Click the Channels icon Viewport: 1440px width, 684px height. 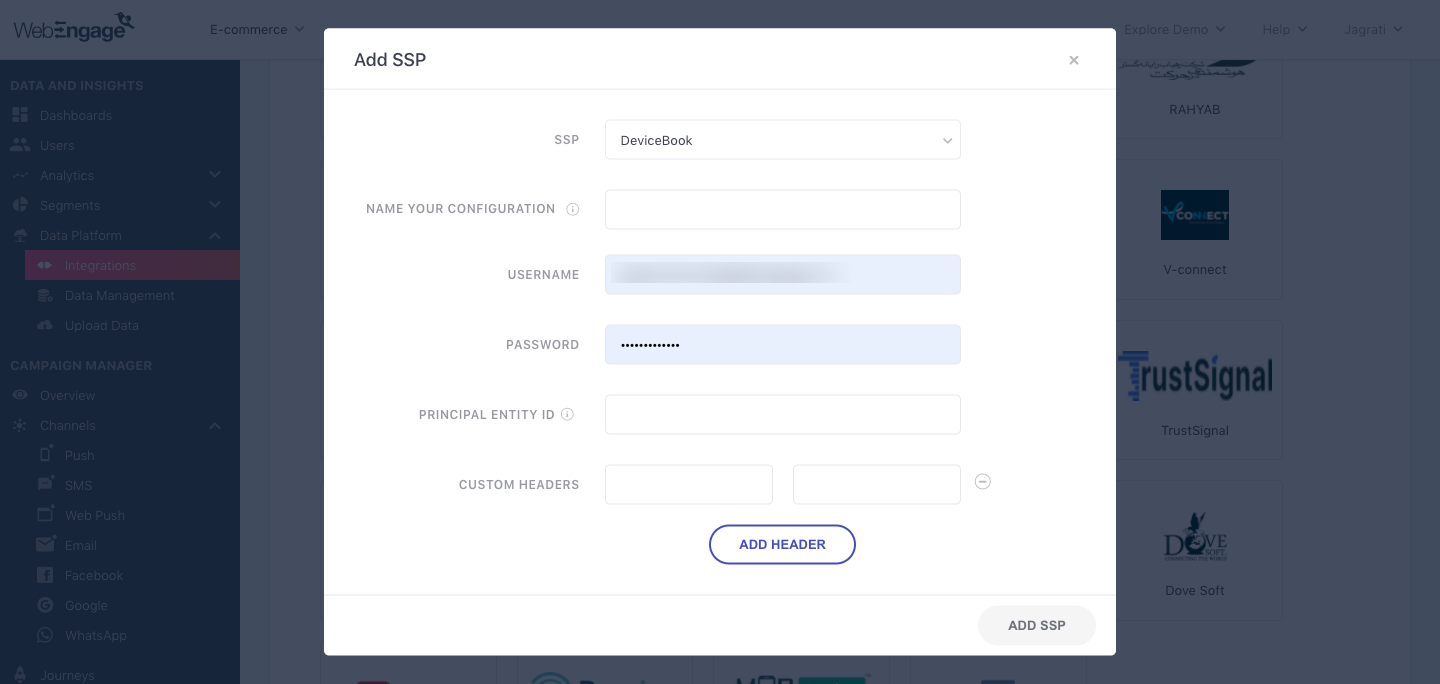(19, 425)
